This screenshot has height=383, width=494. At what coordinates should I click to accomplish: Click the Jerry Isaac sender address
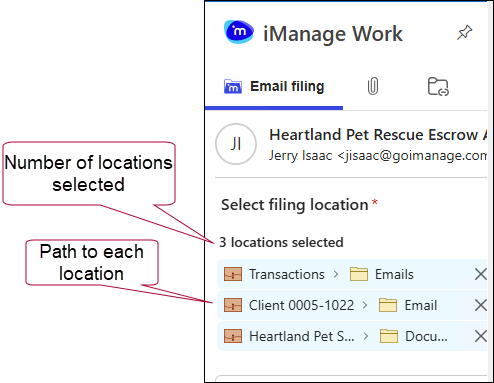coord(378,155)
